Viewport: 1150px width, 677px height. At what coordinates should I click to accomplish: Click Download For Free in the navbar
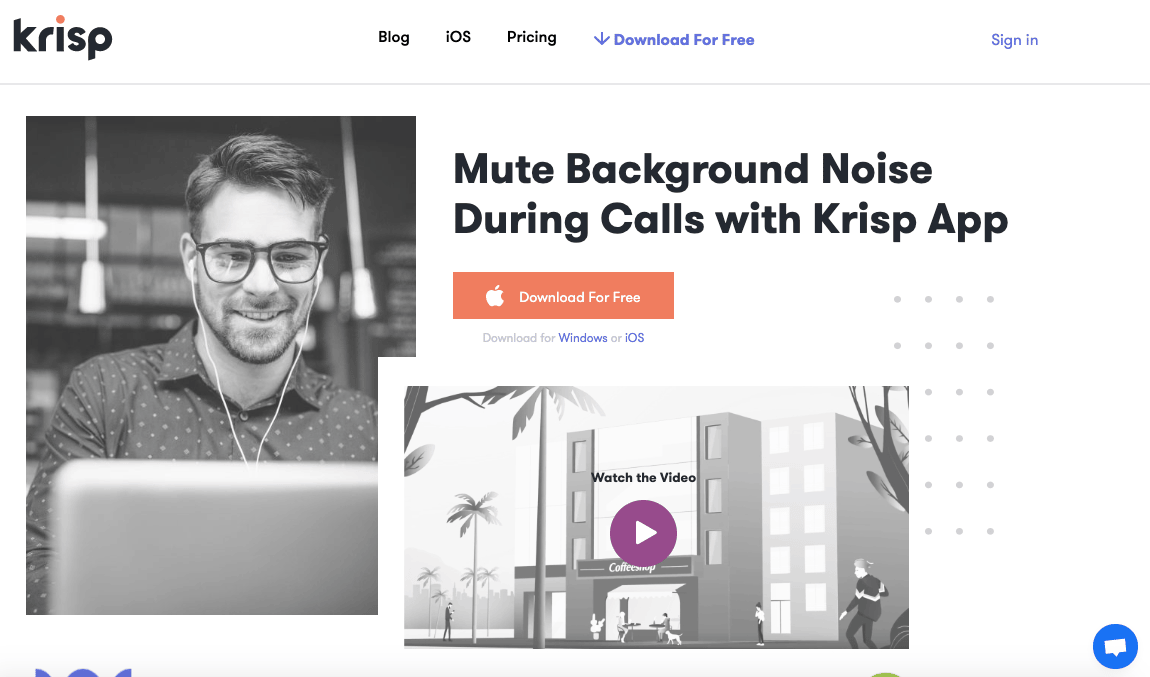point(674,40)
